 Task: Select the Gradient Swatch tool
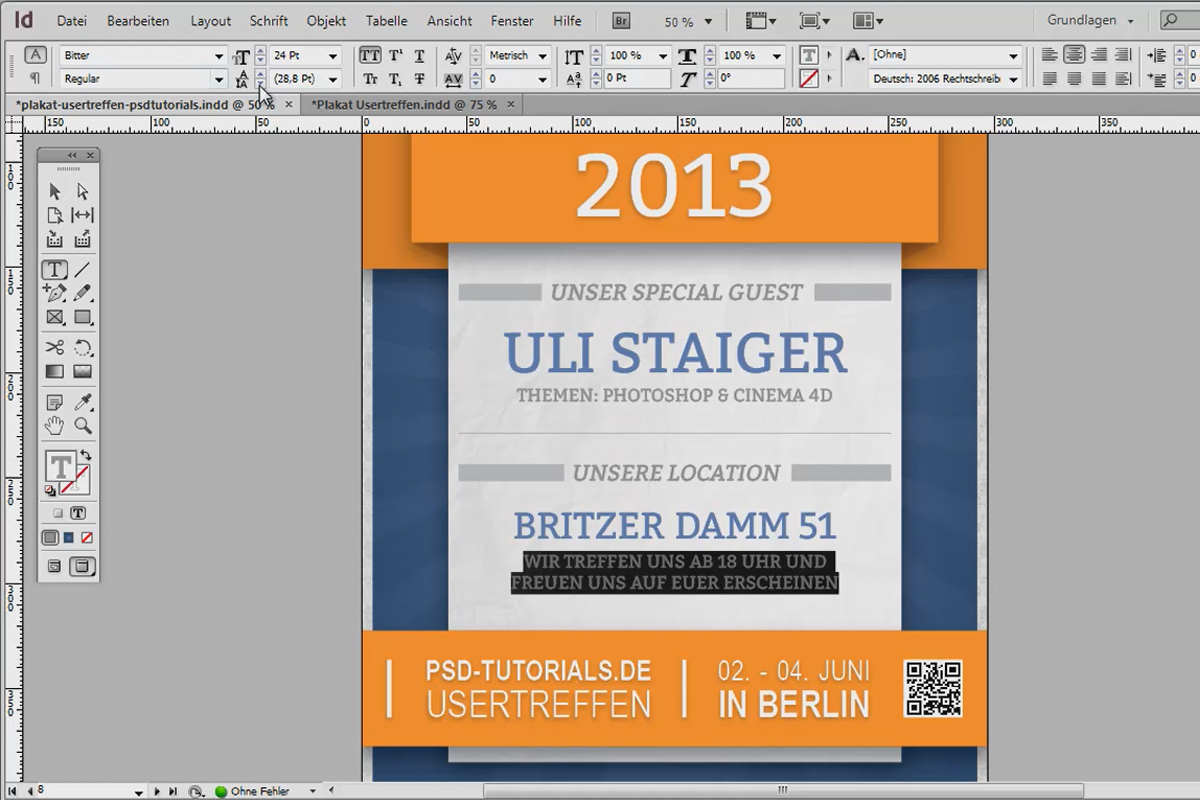55,371
